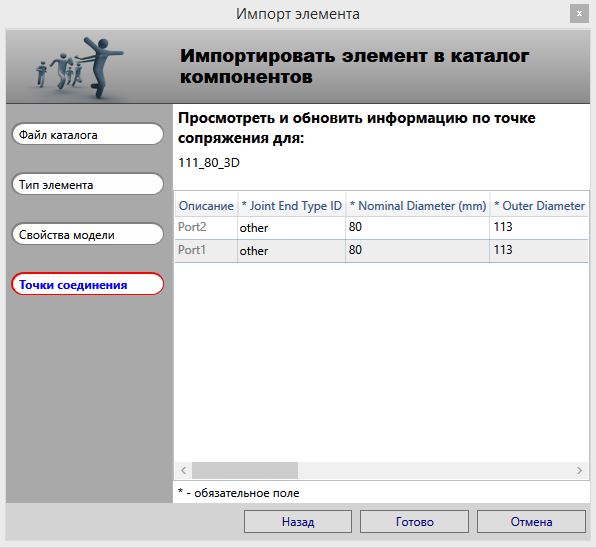
Task: Click the horizontal scrollbar right arrow
Action: pos(579,470)
